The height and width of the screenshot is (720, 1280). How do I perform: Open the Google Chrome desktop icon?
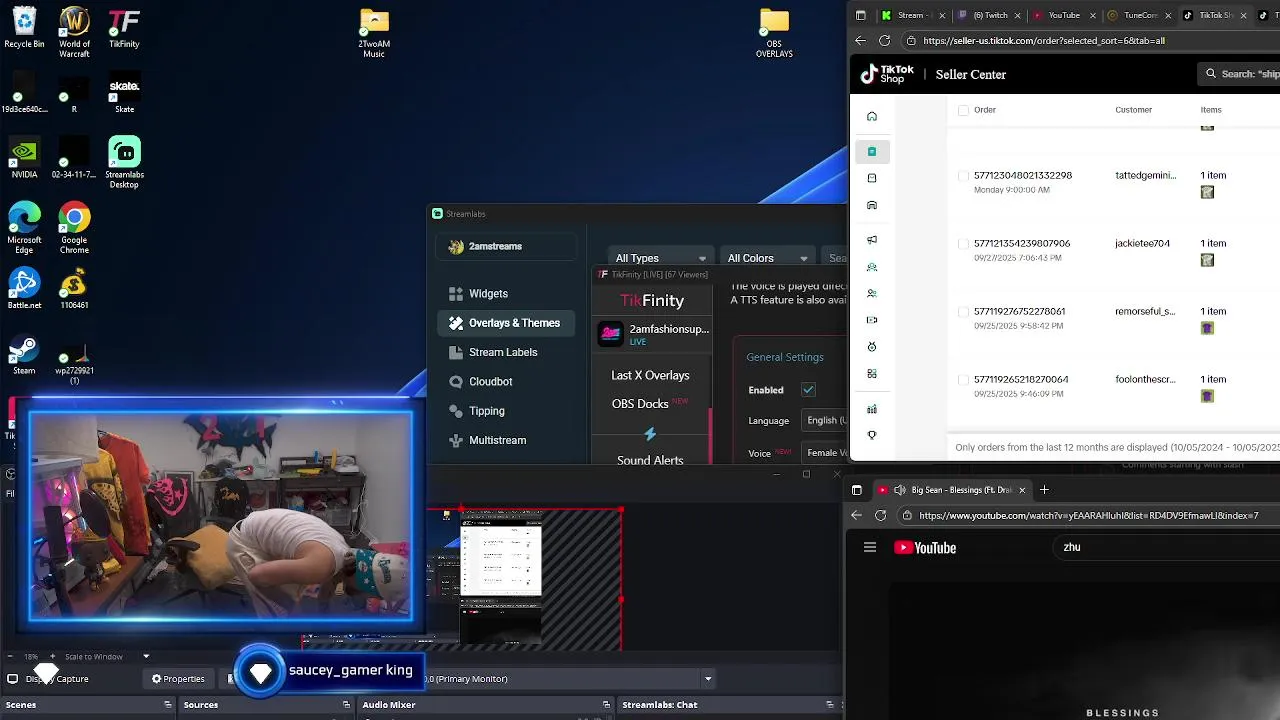74,227
